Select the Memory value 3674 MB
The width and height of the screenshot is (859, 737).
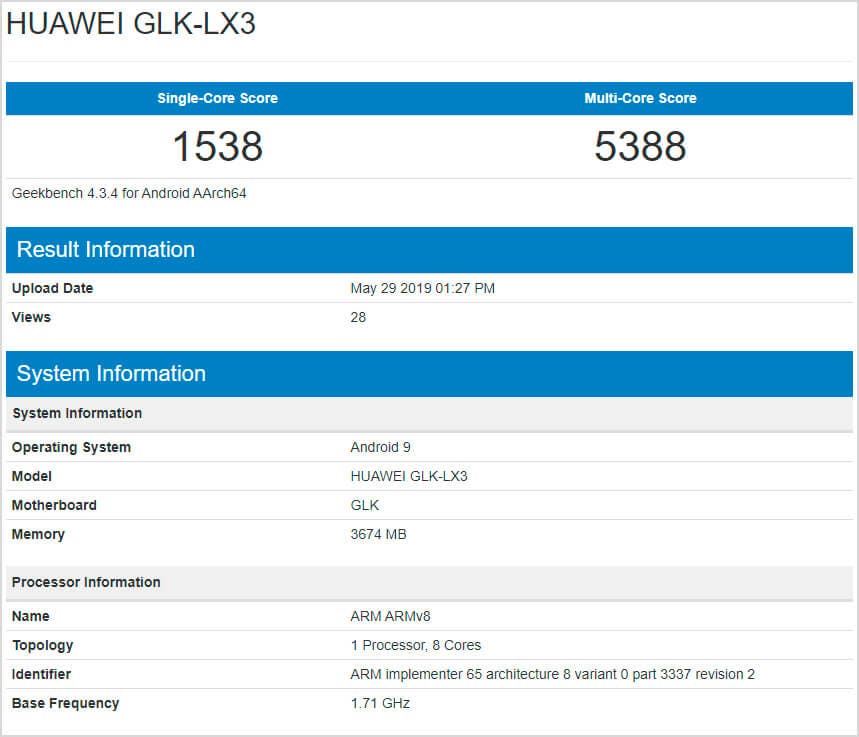(378, 534)
